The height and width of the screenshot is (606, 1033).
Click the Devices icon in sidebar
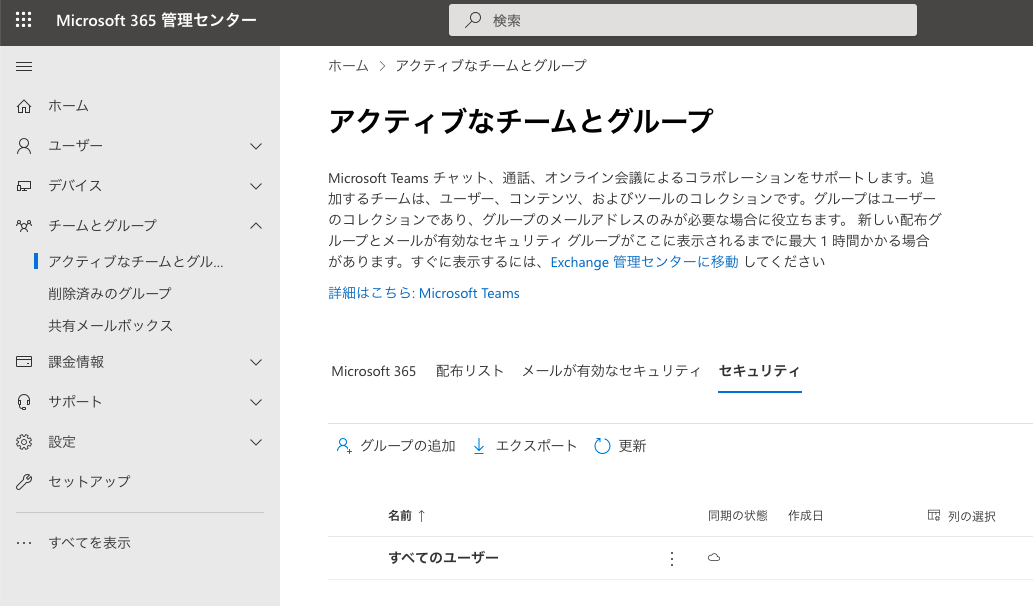[24, 186]
